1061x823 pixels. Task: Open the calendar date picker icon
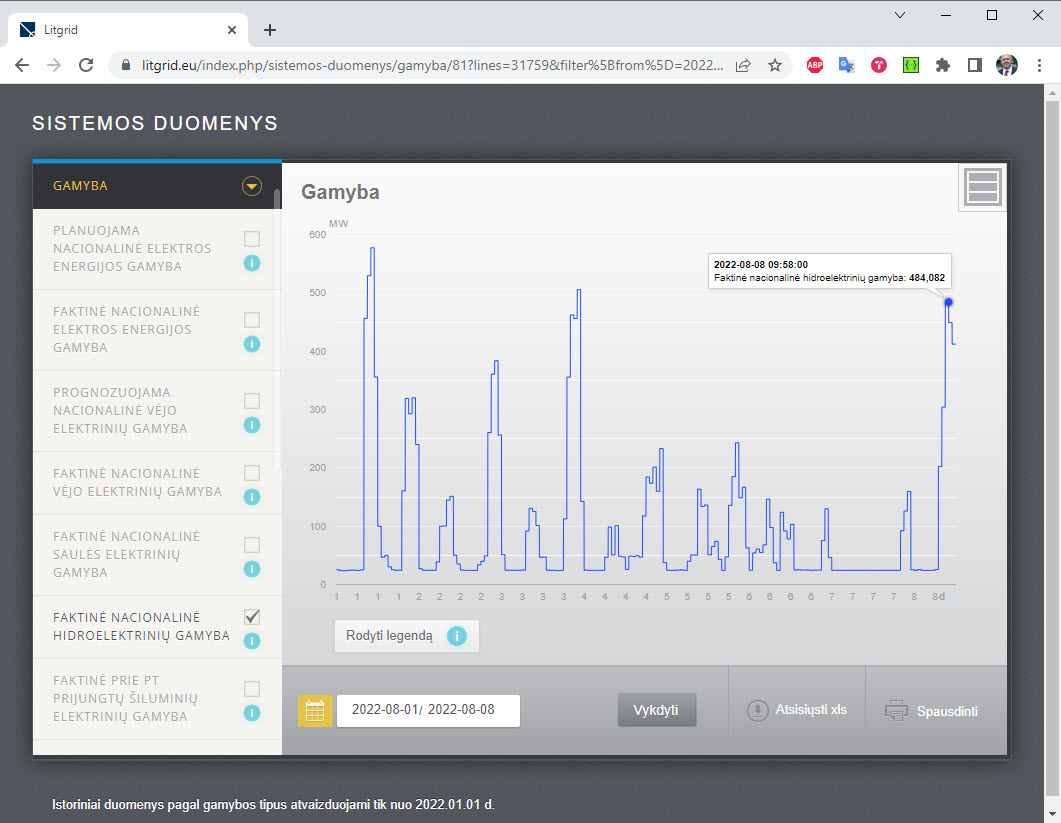(x=315, y=711)
